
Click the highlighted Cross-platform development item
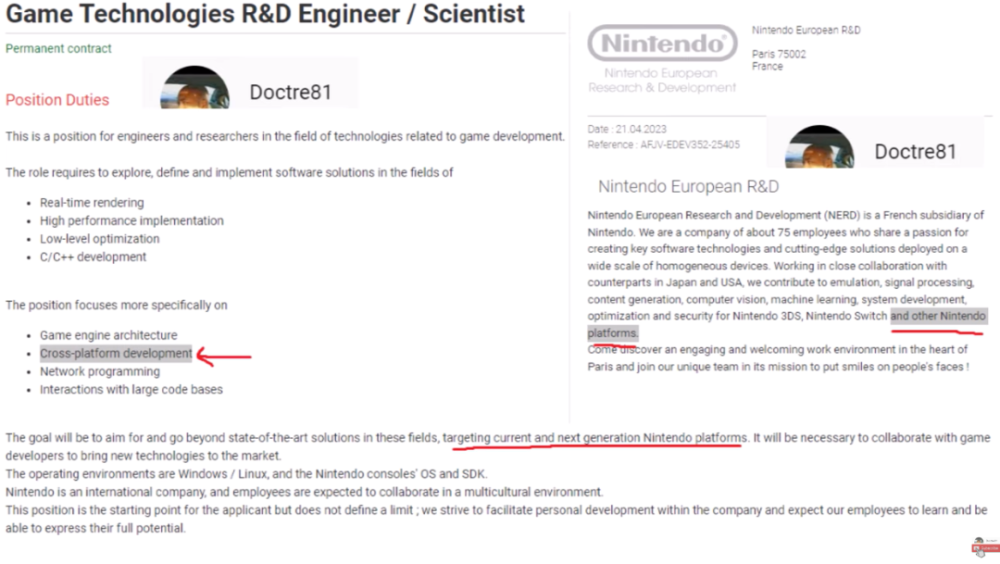coord(116,353)
